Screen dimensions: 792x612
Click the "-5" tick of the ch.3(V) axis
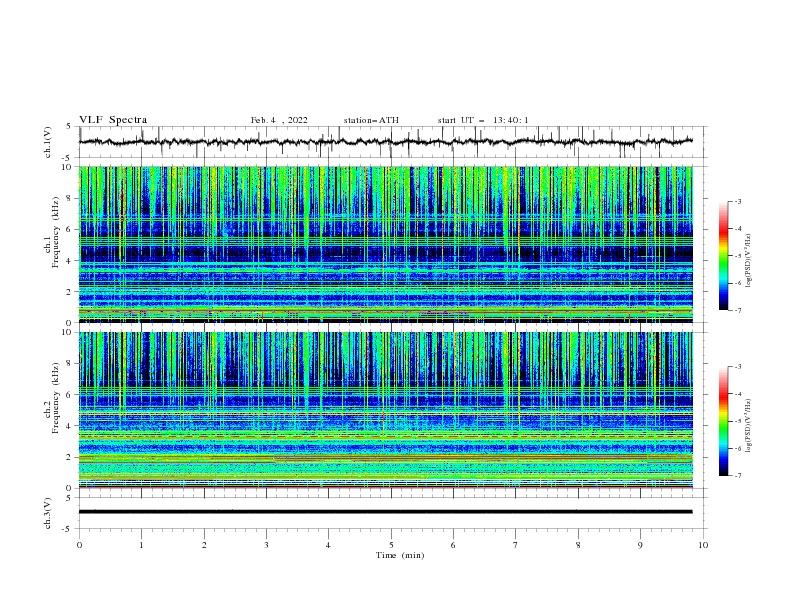tap(68, 529)
